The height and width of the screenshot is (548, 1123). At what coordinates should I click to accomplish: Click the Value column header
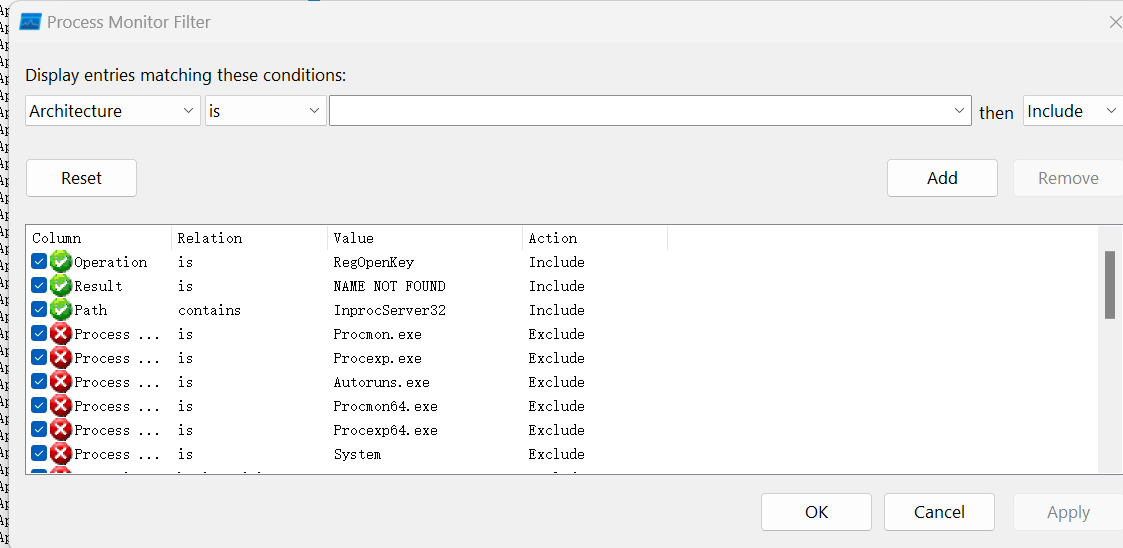424,238
